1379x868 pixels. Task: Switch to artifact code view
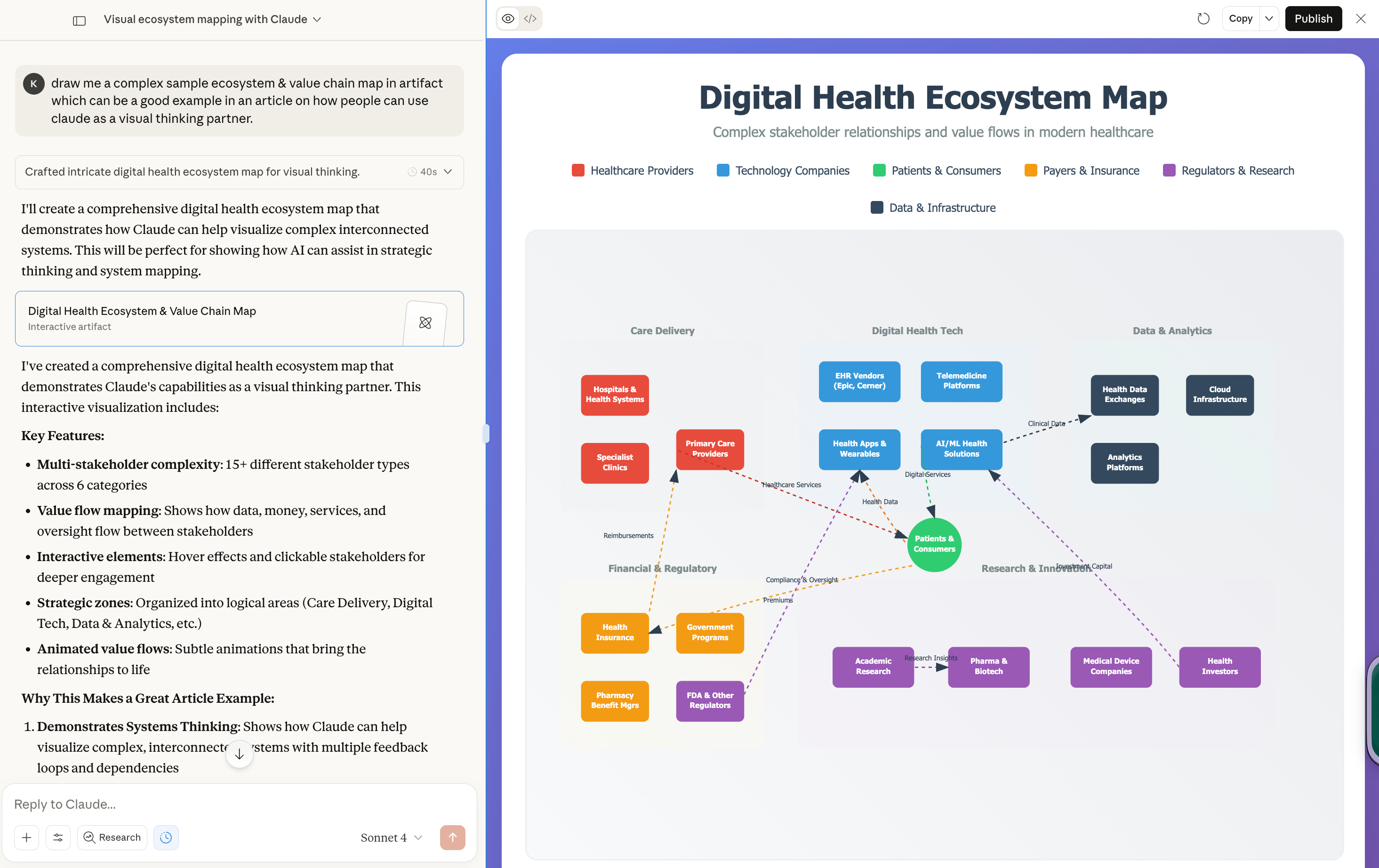[x=530, y=19]
